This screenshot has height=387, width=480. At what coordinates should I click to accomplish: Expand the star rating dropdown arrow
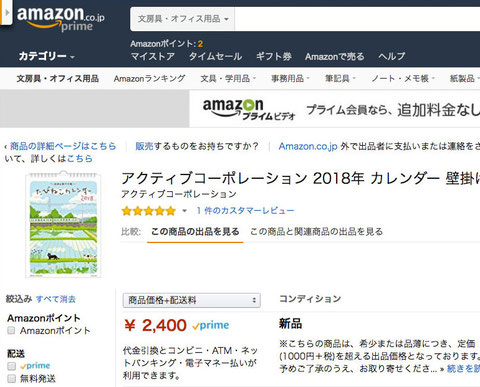click(x=184, y=211)
